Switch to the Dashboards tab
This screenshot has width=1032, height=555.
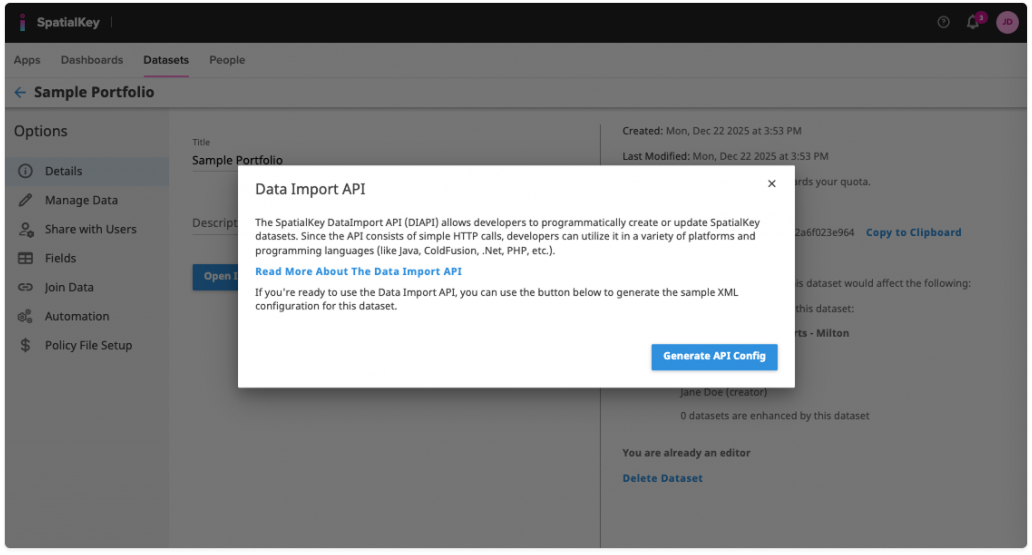92,60
